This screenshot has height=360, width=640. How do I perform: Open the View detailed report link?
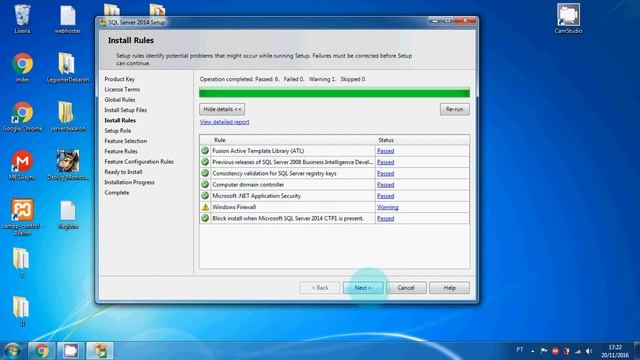click(x=224, y=122)
